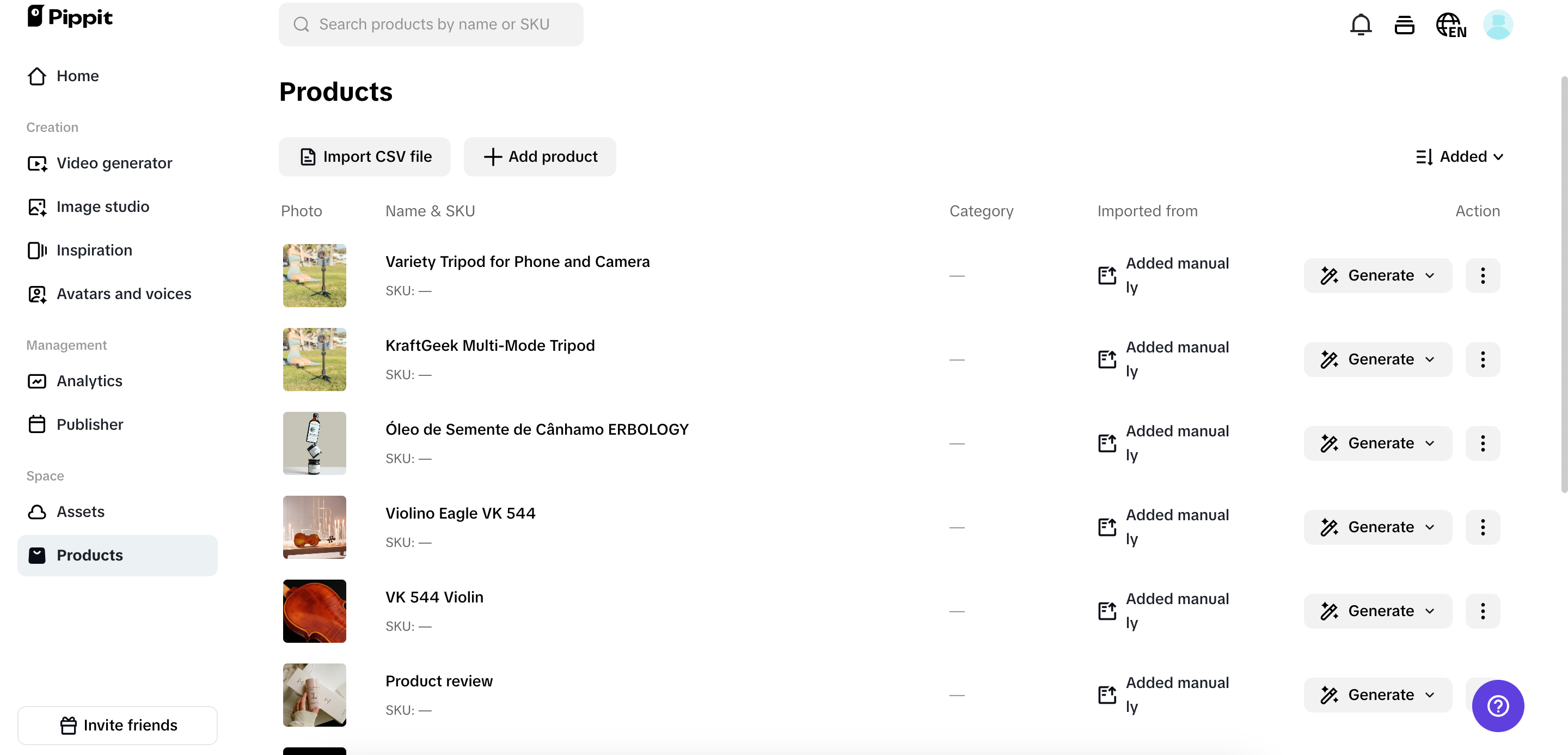Screen dimensions: 1568x755
Task: Click the product search field
Action: tap(431, 25)
